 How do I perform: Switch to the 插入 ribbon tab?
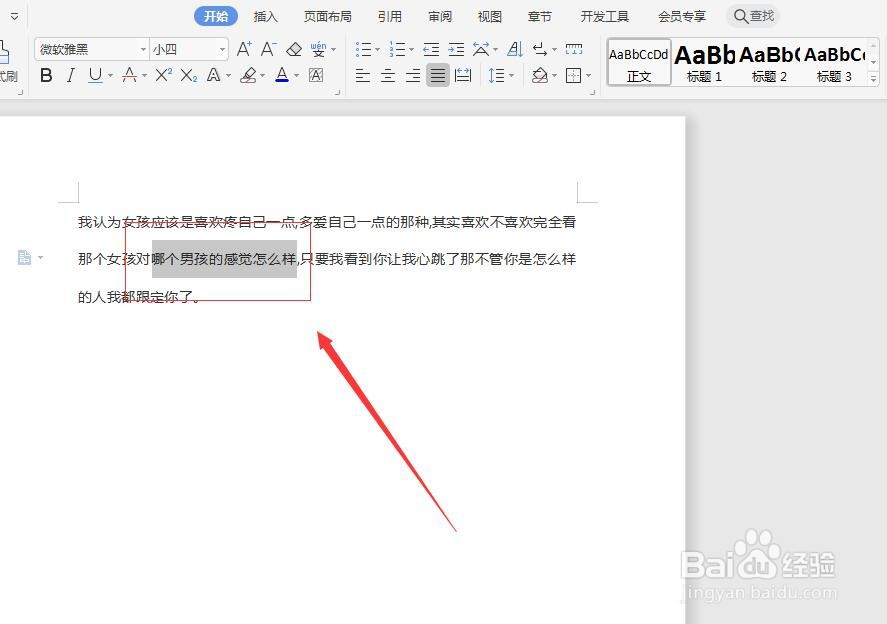(x=265, y=15)
